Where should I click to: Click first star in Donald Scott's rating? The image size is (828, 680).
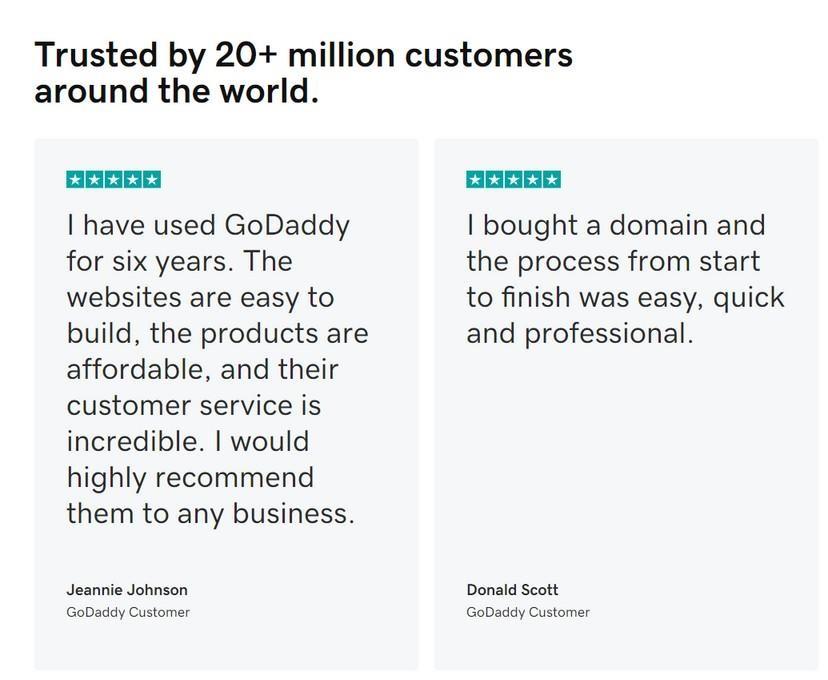(x=476, y=180)
